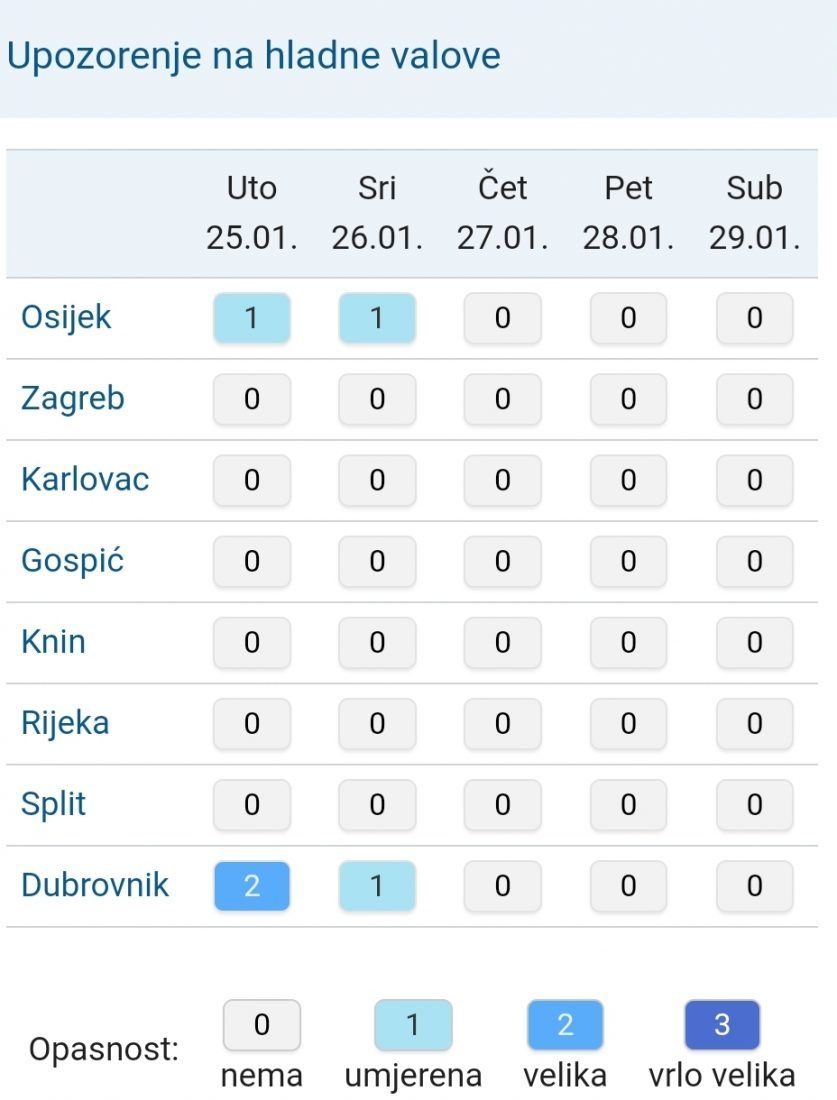Click the 'Upozorenje na hladne valove' heading

254,56
